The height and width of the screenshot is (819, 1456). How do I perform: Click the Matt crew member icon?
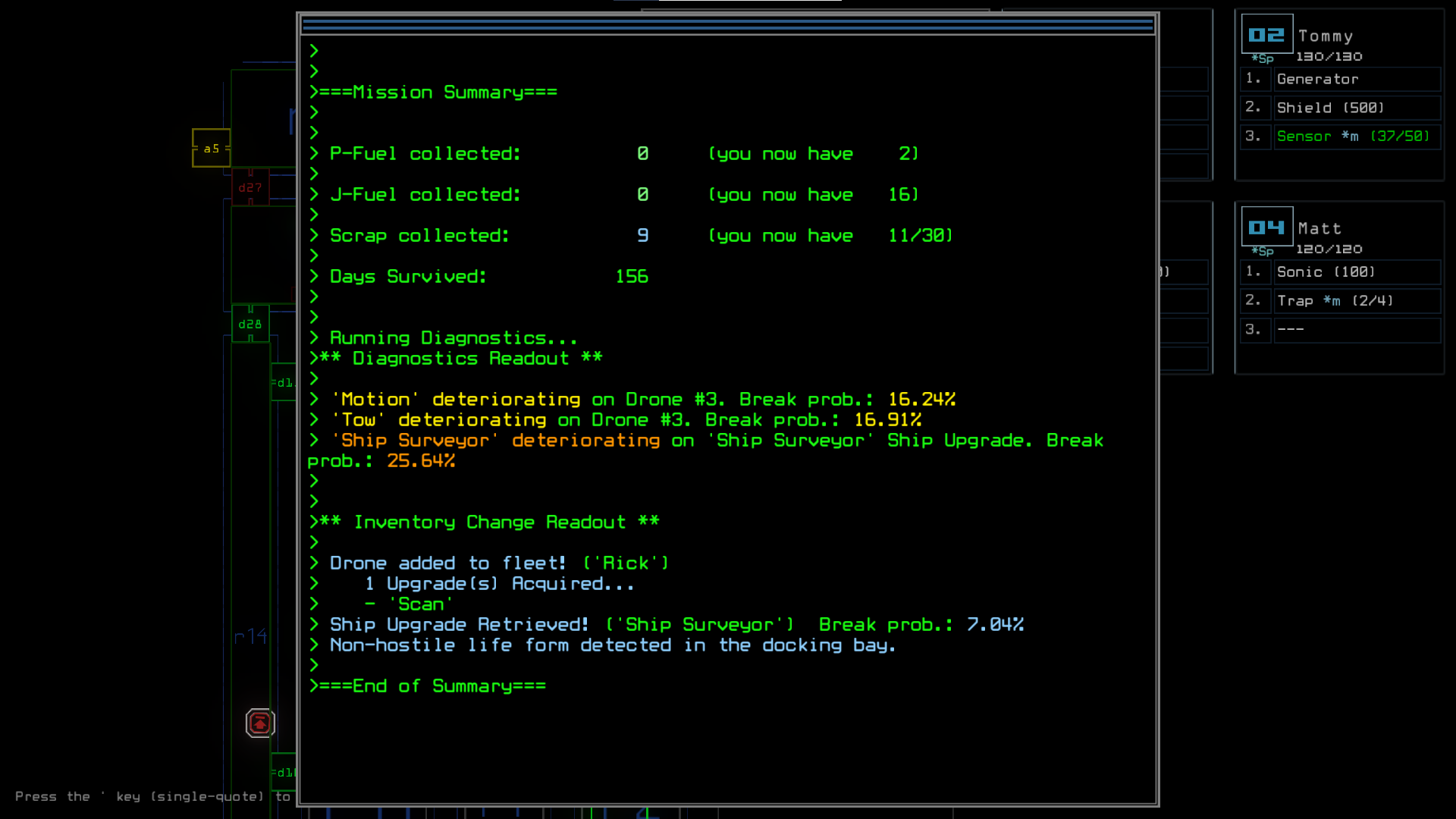coord(1267,228)
